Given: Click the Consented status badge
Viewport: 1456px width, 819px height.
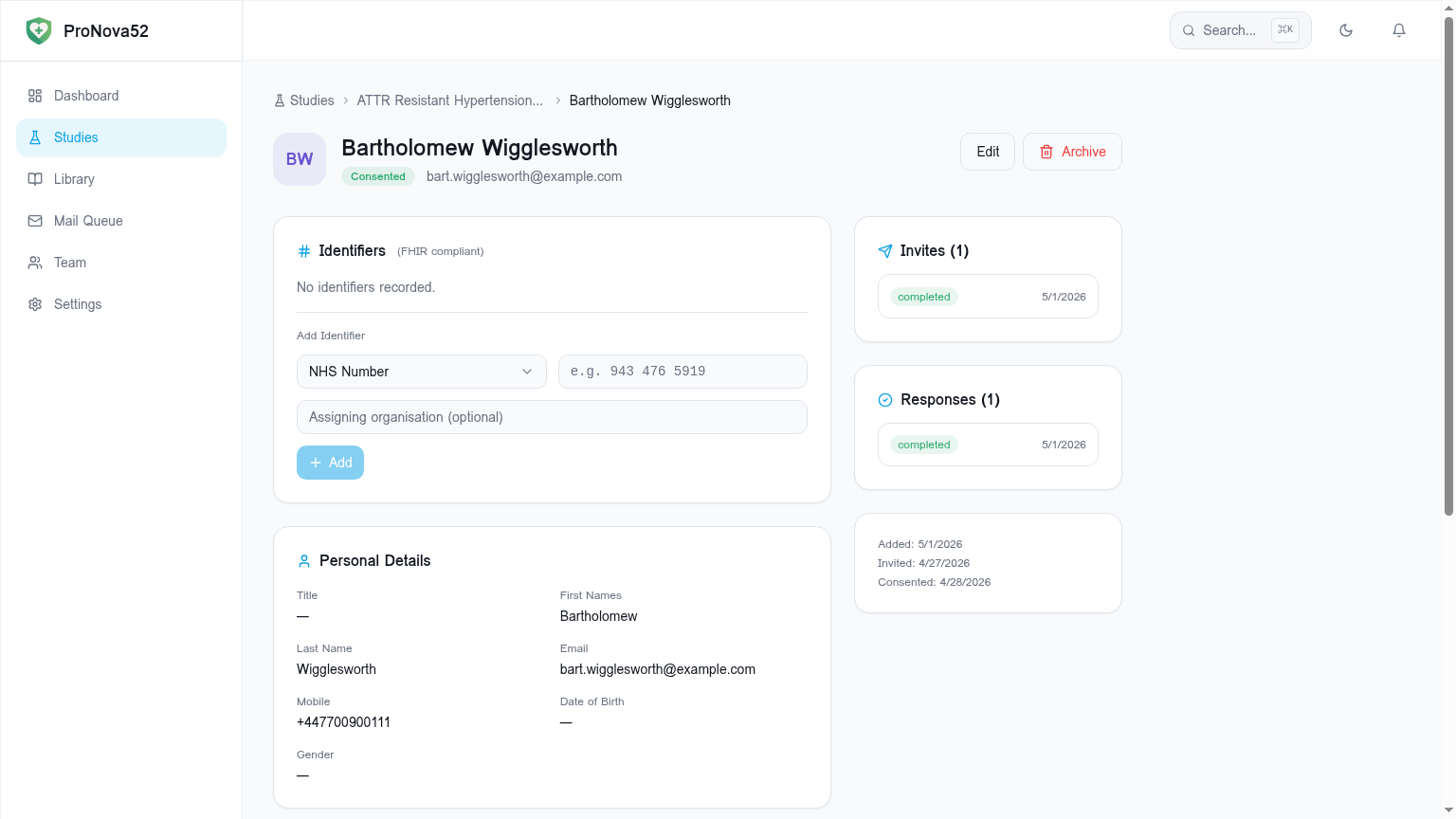Looking at the screenshot, I should 378,176.
